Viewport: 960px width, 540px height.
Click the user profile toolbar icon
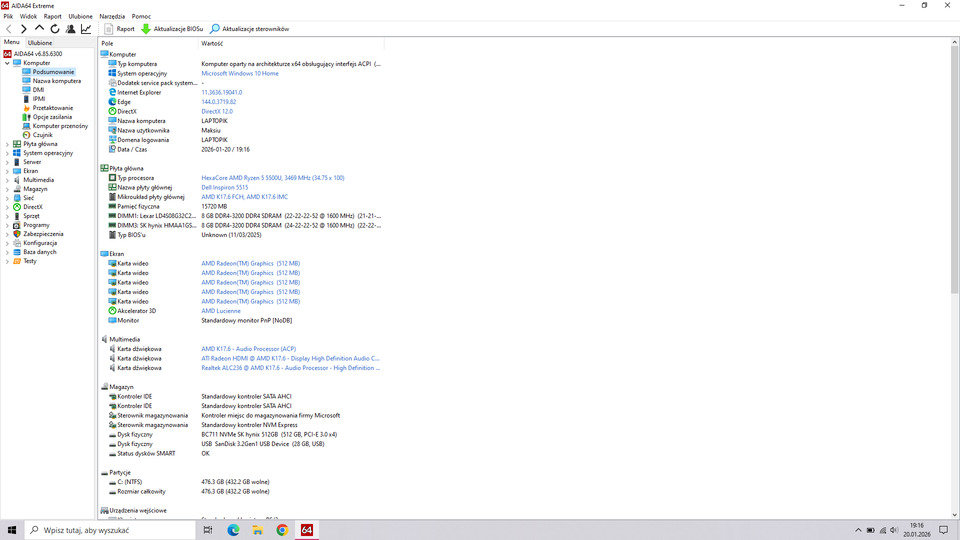tap(70, 29)
